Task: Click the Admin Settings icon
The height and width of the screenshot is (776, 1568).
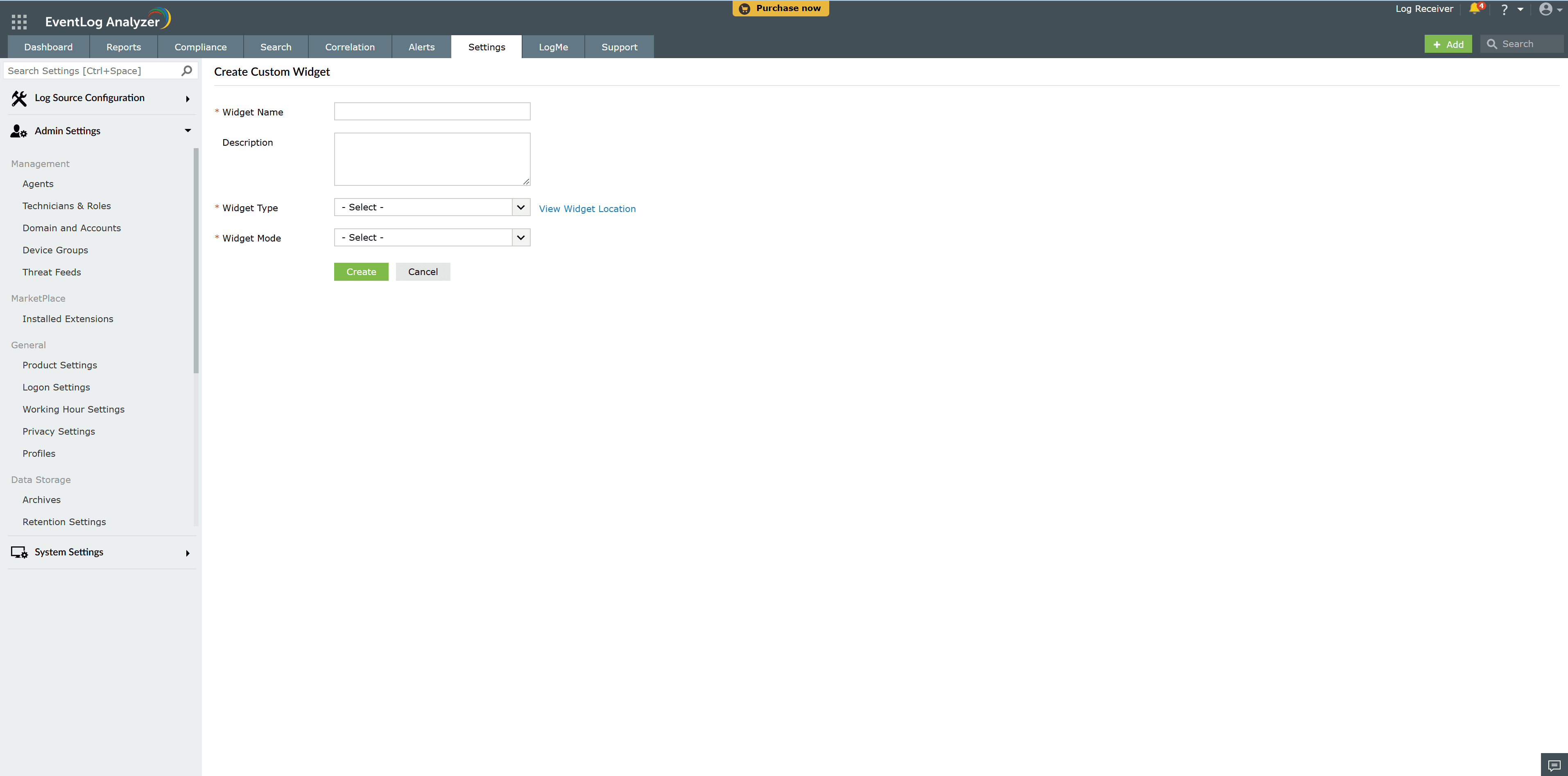Action: point(18,131)
